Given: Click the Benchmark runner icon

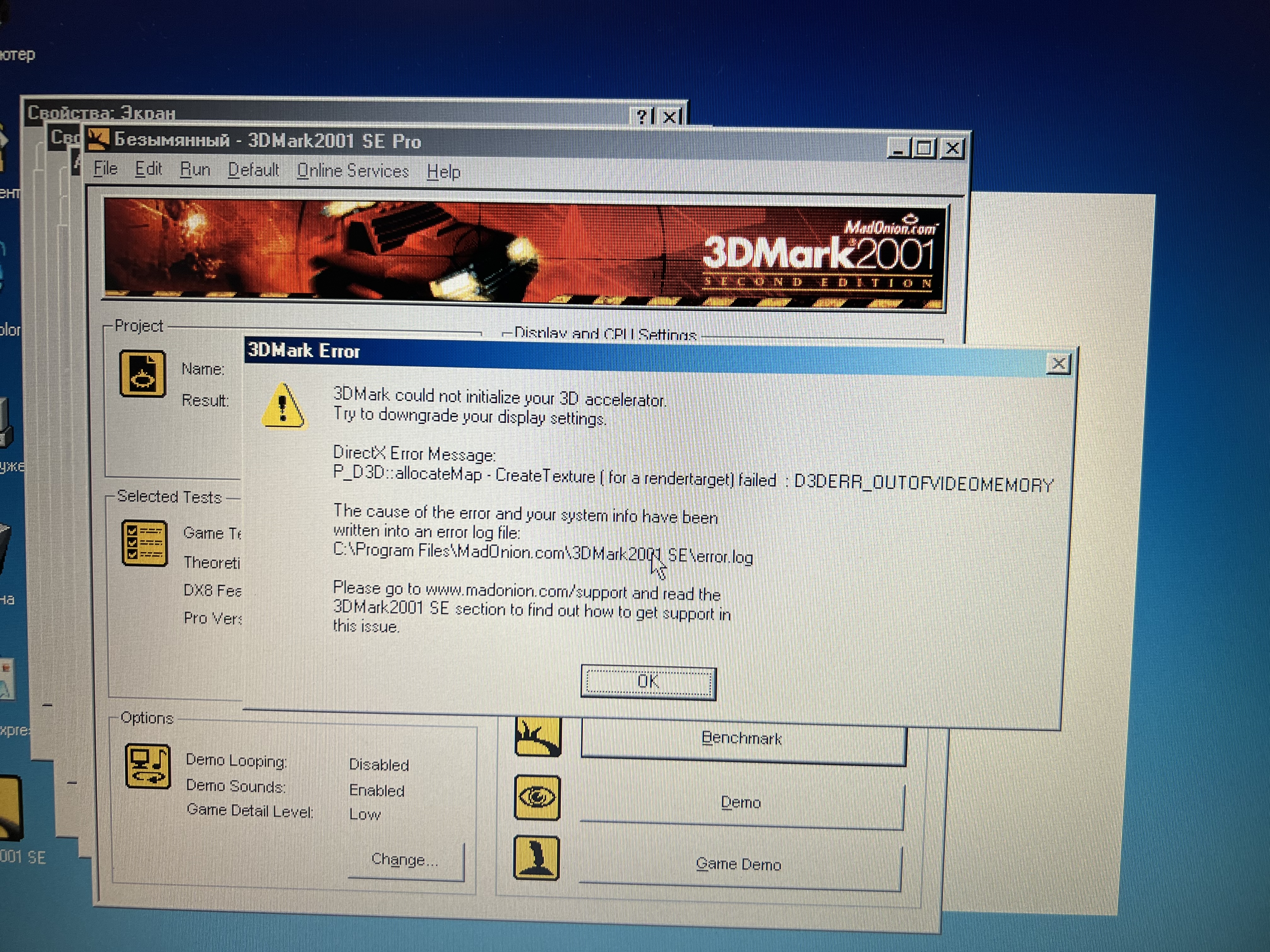Looking at the screenshot, I should coord(537,737).
